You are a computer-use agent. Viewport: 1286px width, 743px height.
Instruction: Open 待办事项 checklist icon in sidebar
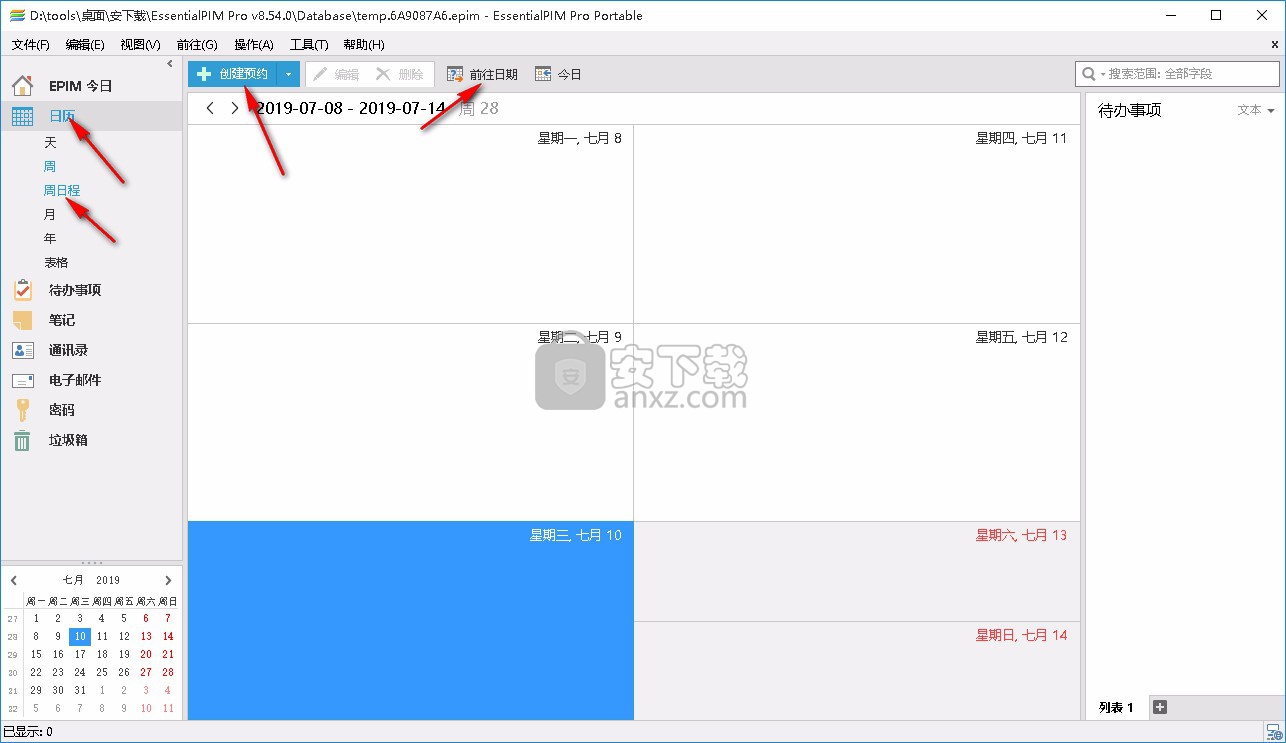click(x=22, y=290)
